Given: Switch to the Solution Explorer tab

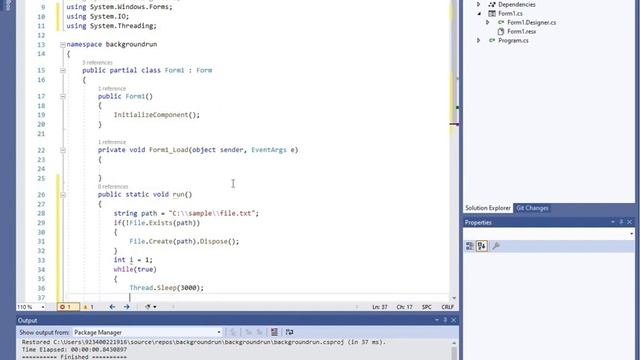Looking at the screenshot, I should click(x=488, y=208).
